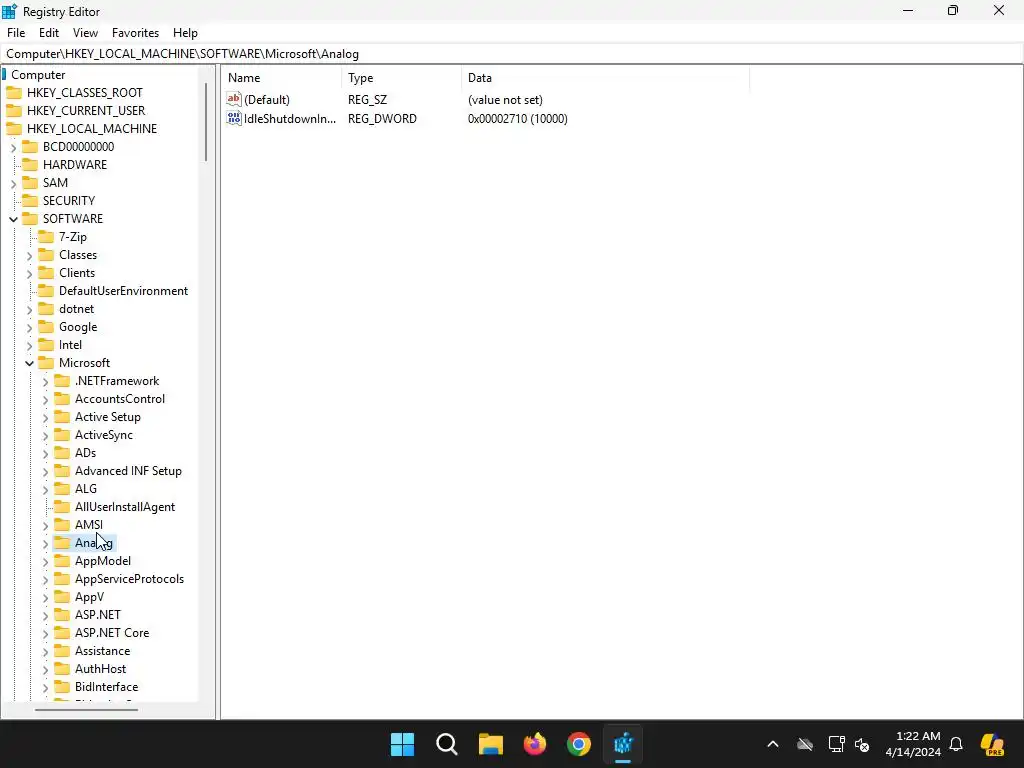Screen dimensions: 1024x768
Task: Expand the Classes key
Action: (x=29, y=255)
